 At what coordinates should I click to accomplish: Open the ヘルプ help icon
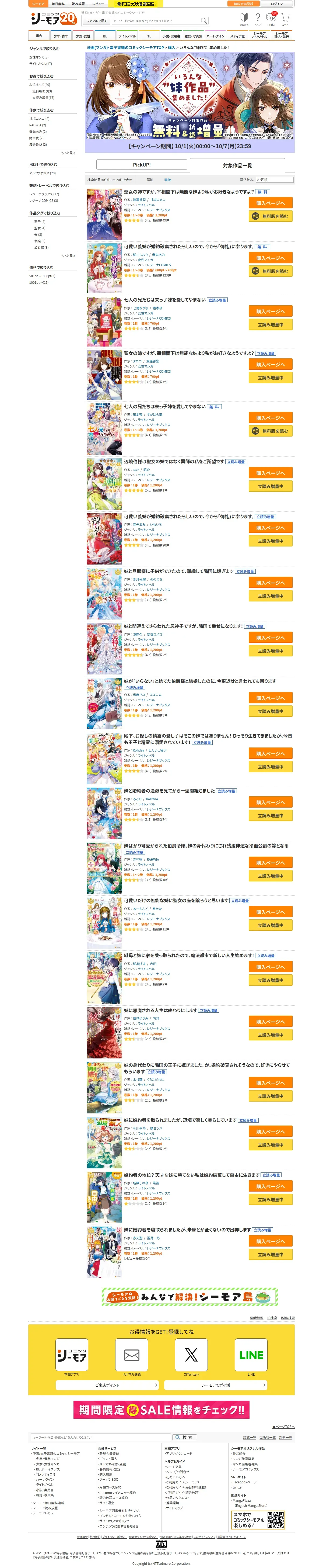tap(258, 19)
